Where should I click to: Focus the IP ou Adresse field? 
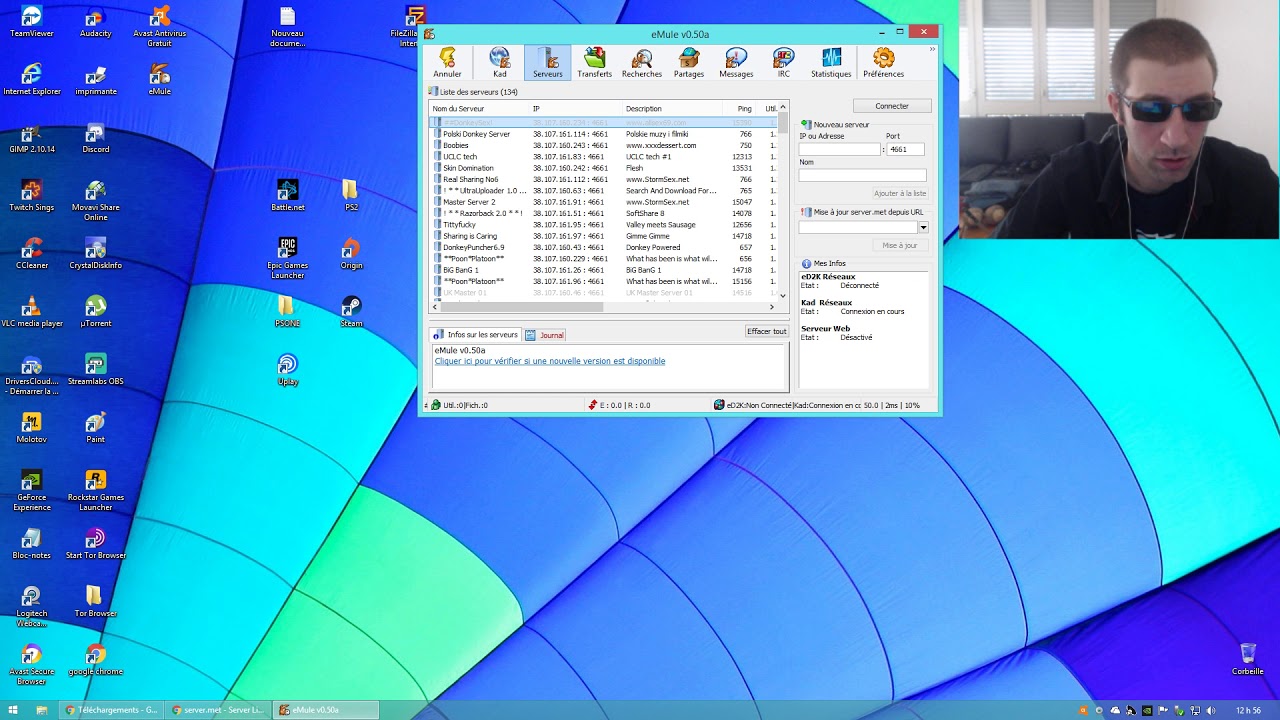(x=840, y=149)
